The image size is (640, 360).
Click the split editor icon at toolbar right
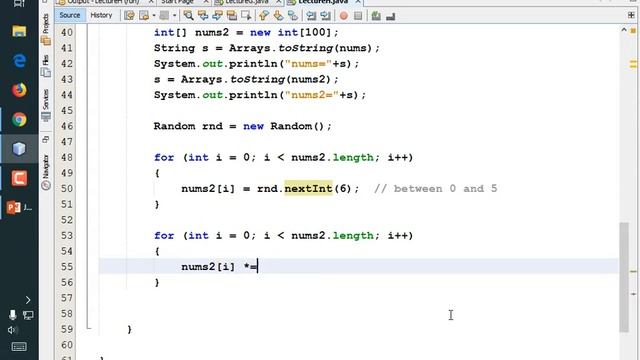631,16
